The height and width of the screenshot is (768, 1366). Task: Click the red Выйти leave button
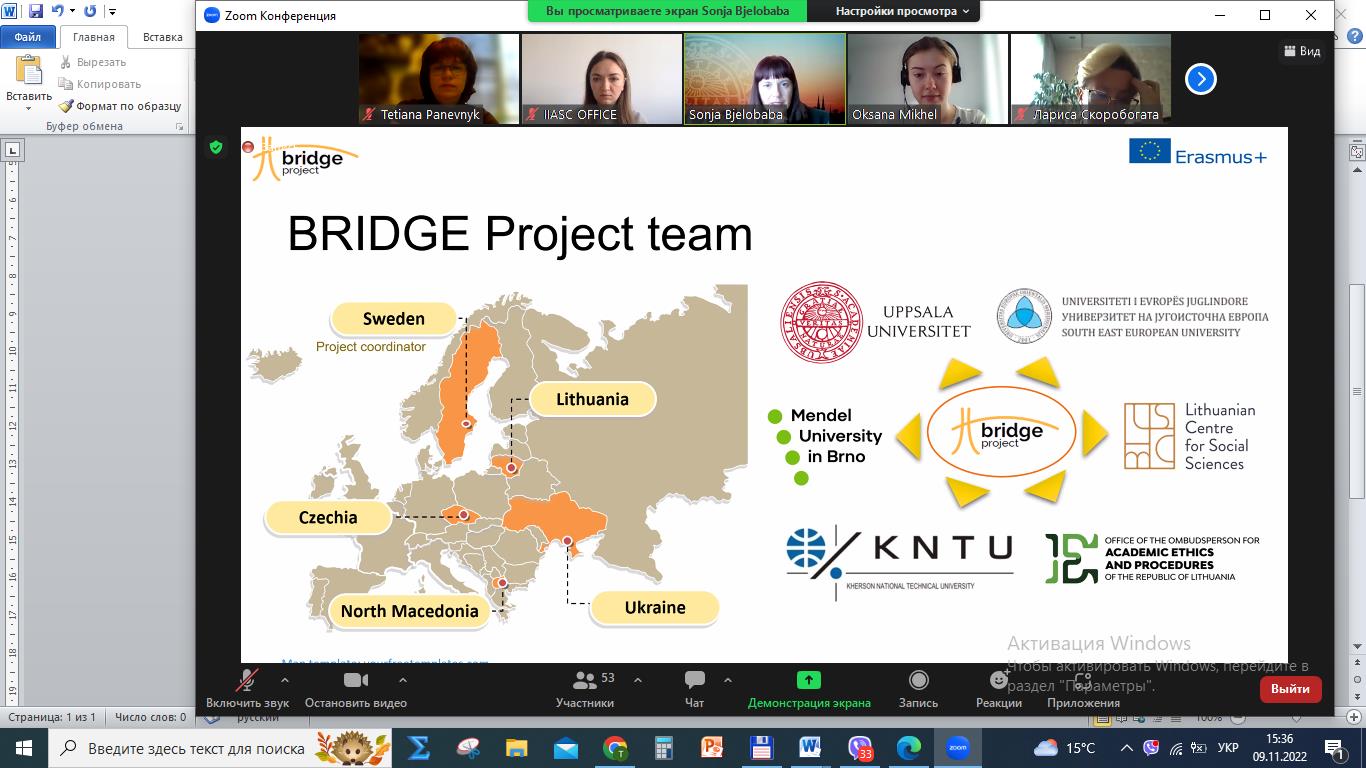[1291, 689]
